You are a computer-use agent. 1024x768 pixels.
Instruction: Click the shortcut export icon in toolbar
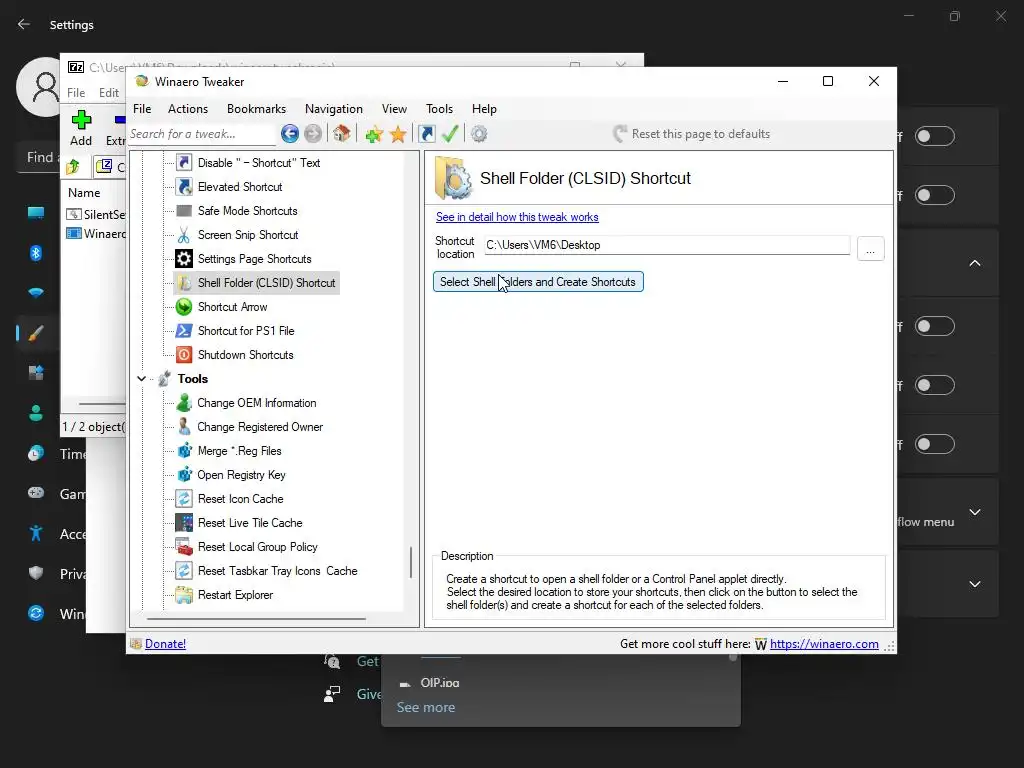pos(426,134)
